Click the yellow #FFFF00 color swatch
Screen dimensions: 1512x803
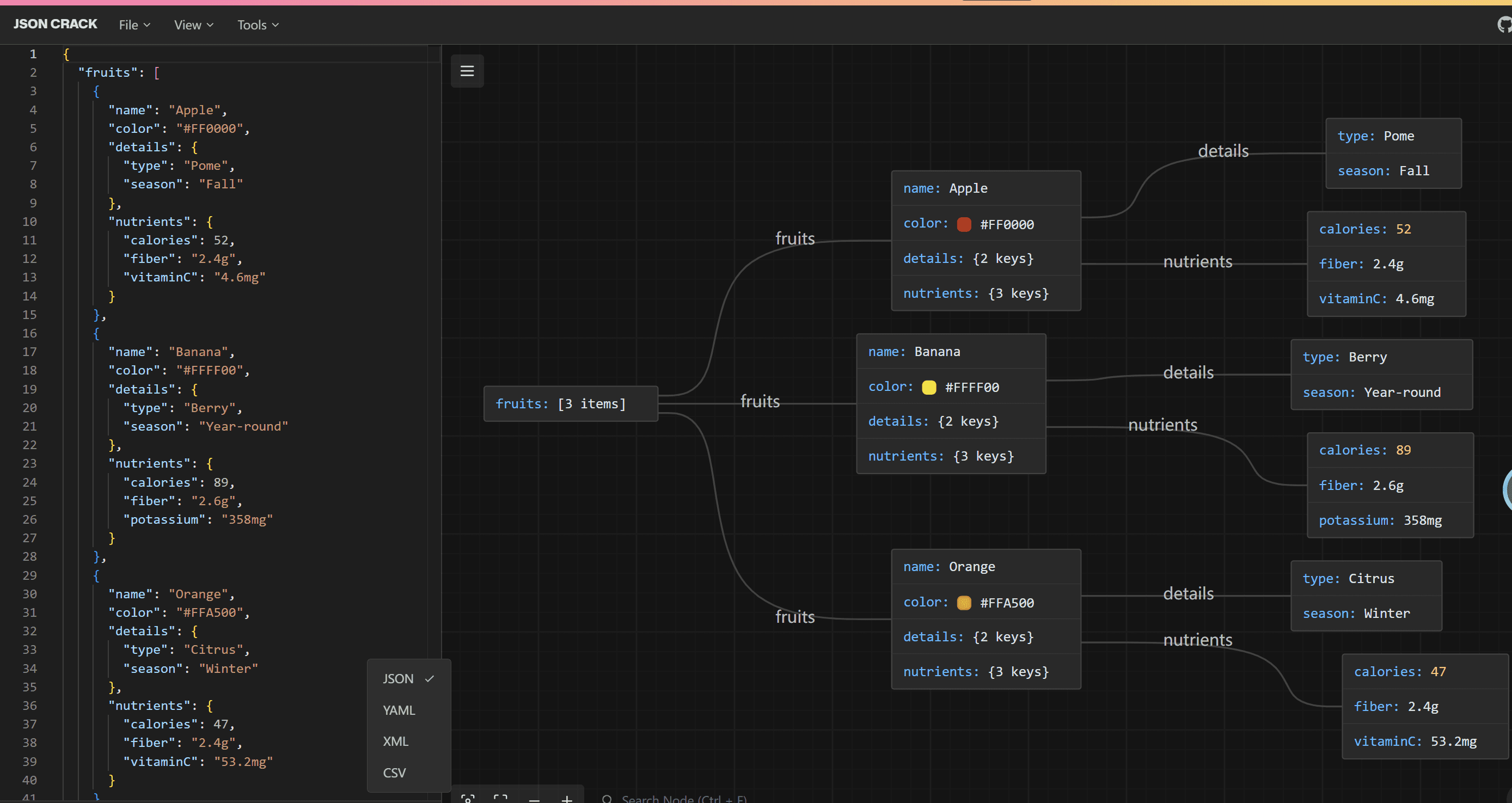point(929,388)
